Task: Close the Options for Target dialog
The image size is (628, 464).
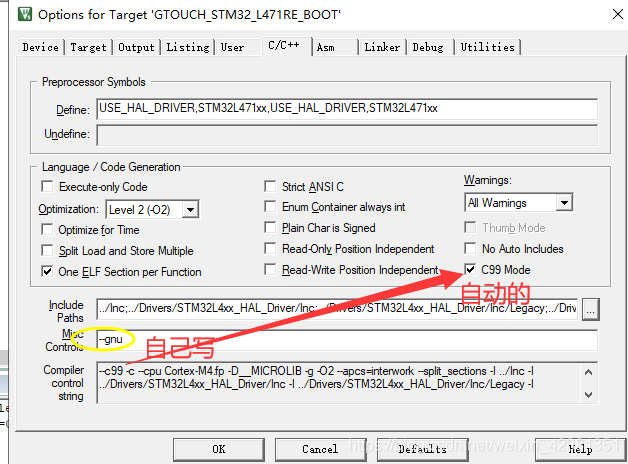Action: point(618,14)
